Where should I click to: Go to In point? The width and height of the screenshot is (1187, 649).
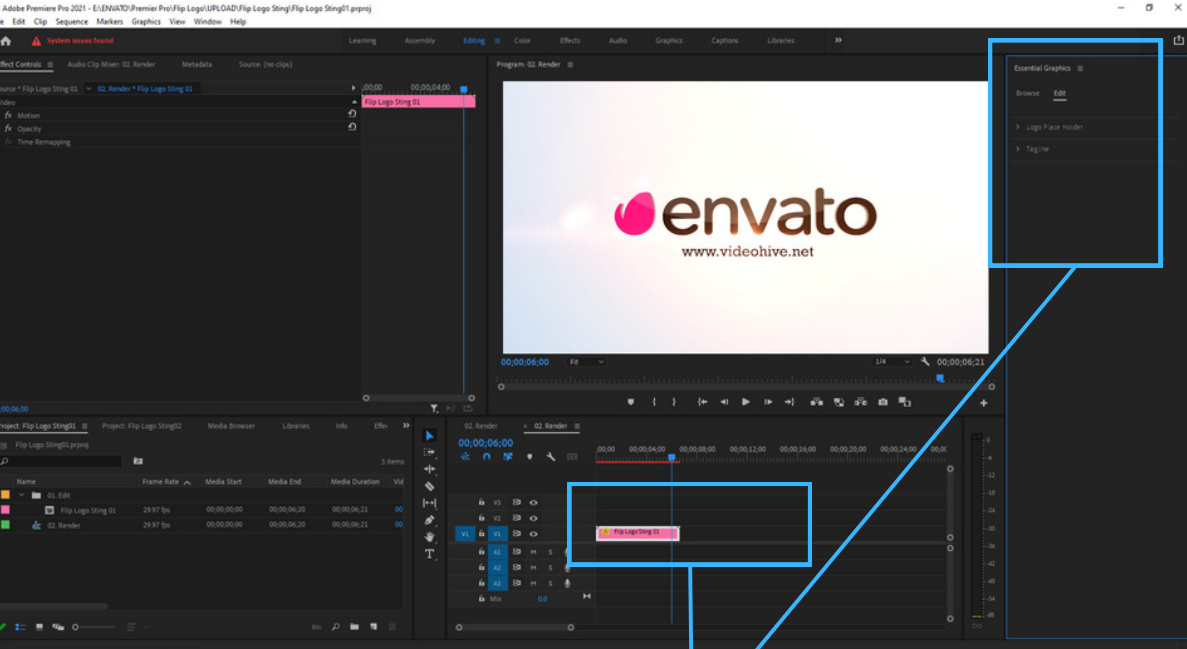(x=703, y=402)
